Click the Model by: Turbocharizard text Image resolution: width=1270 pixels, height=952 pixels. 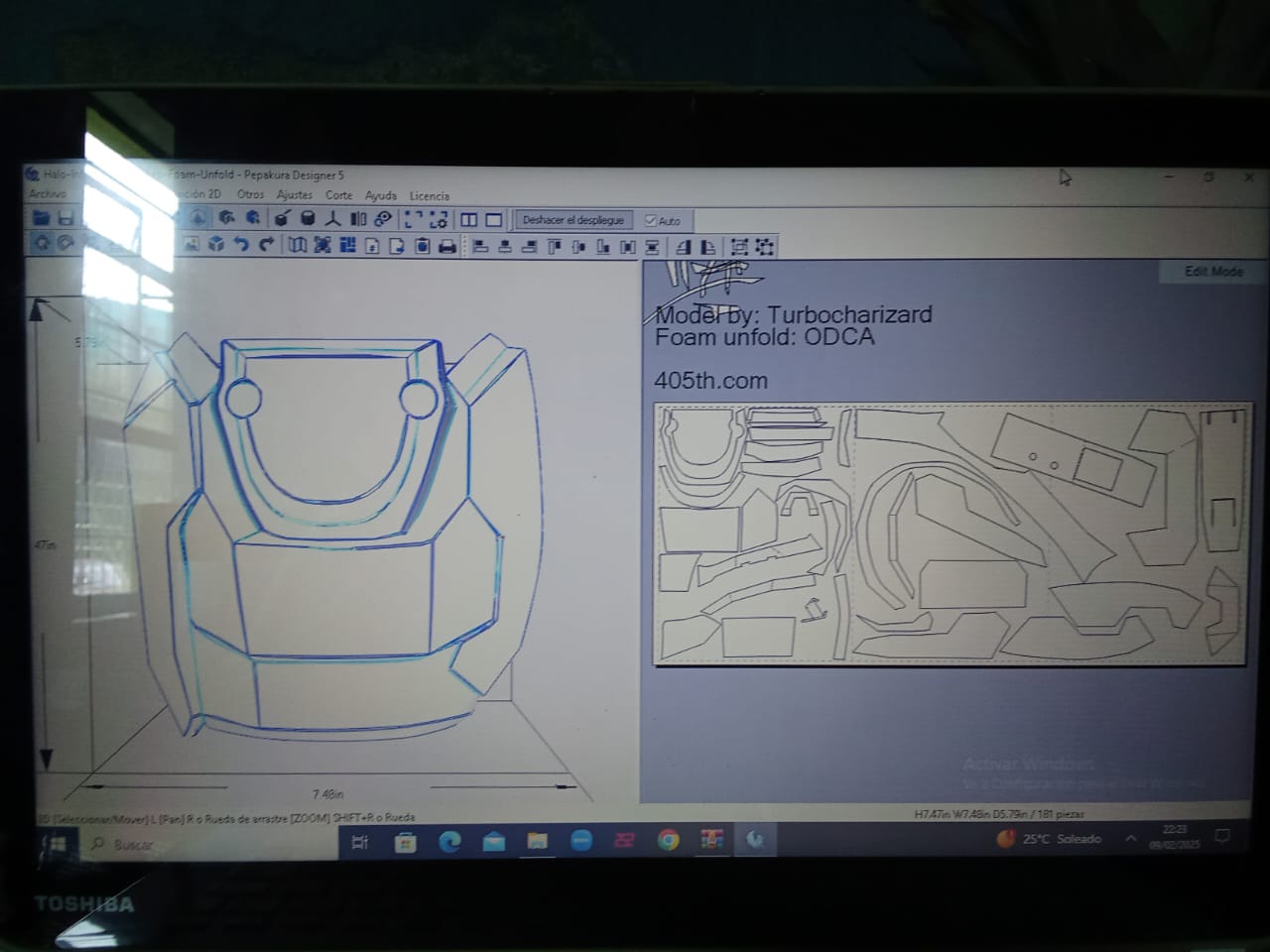tap(794, 314)
